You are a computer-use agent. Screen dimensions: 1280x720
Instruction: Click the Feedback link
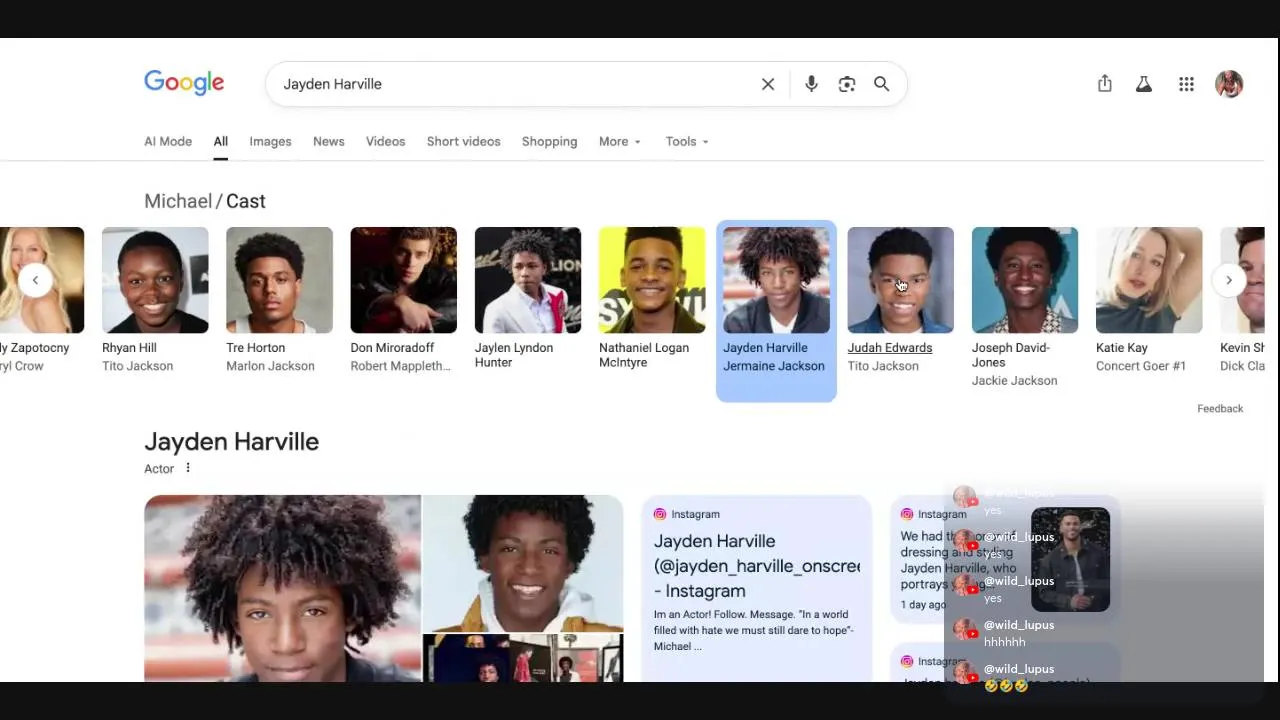pyautogui.click(x=1220, y=408)
